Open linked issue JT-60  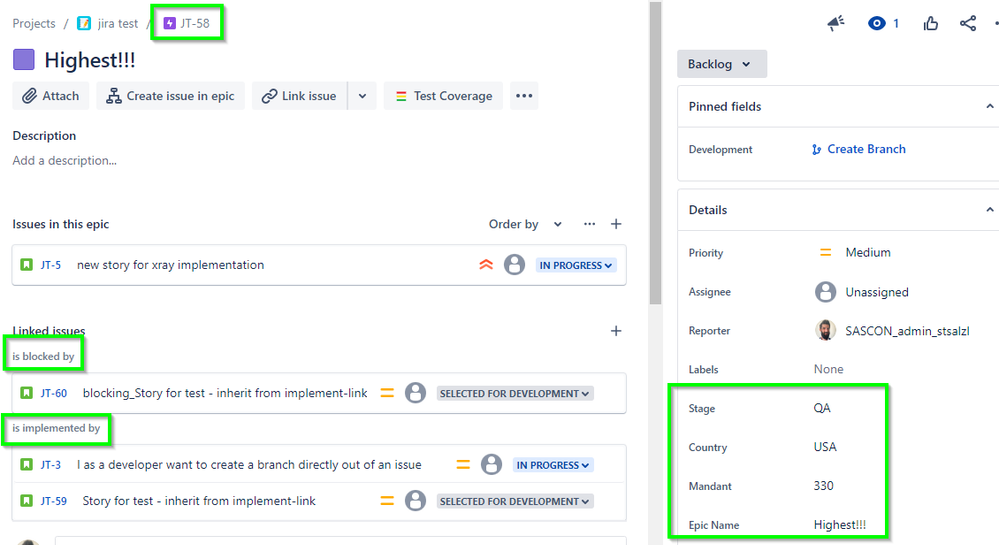pos(54,393)
